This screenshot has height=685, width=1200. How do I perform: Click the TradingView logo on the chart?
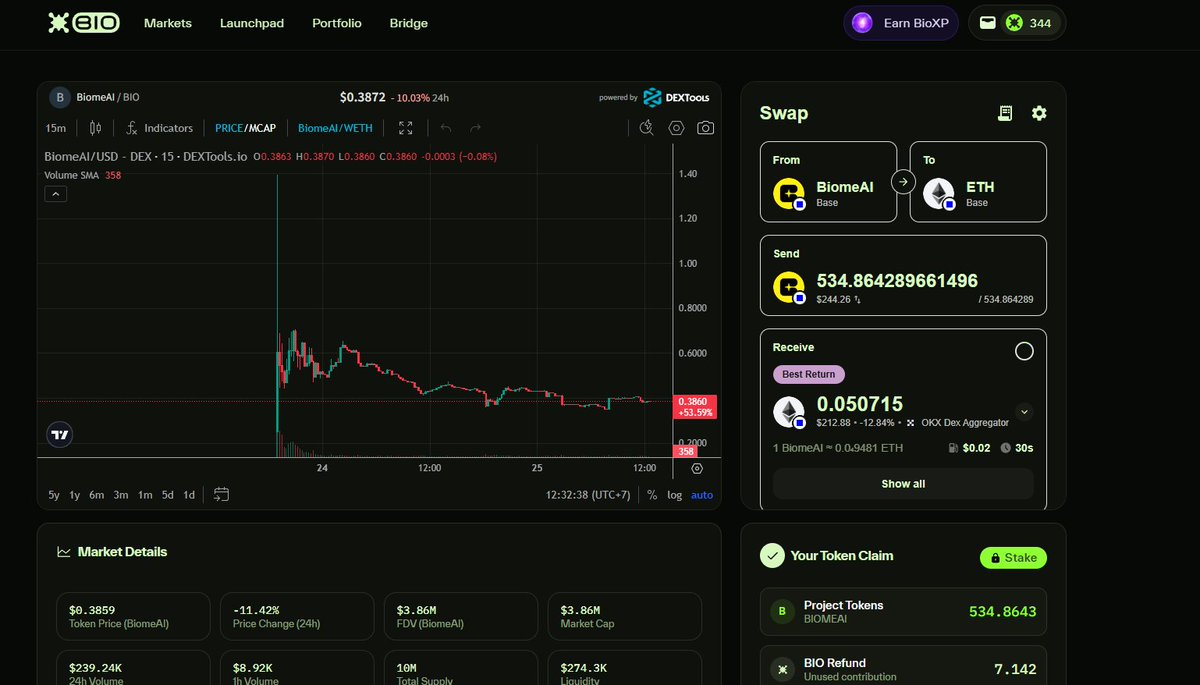coord(59,434)
